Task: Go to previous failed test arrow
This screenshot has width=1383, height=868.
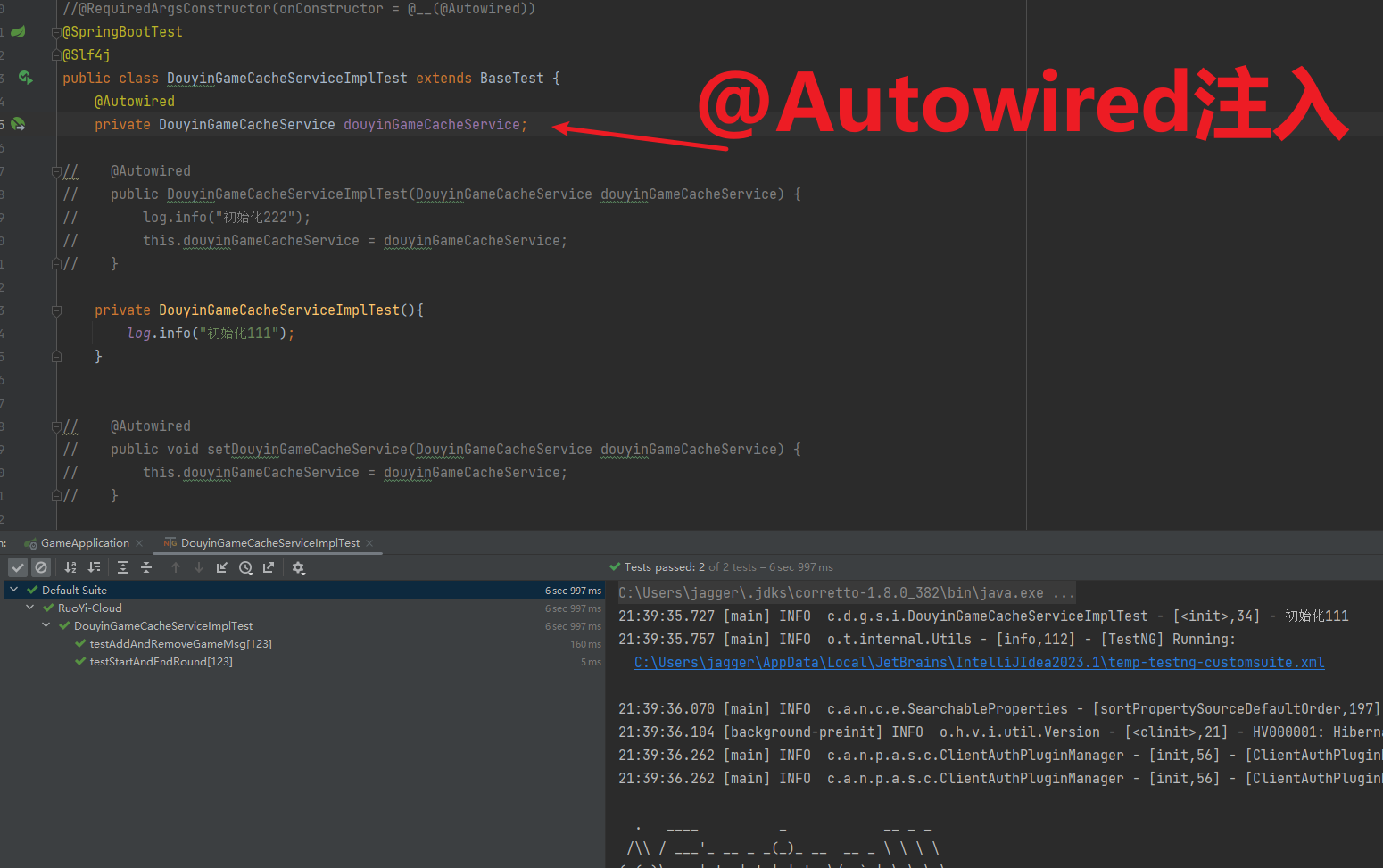Action: point(176,567)
